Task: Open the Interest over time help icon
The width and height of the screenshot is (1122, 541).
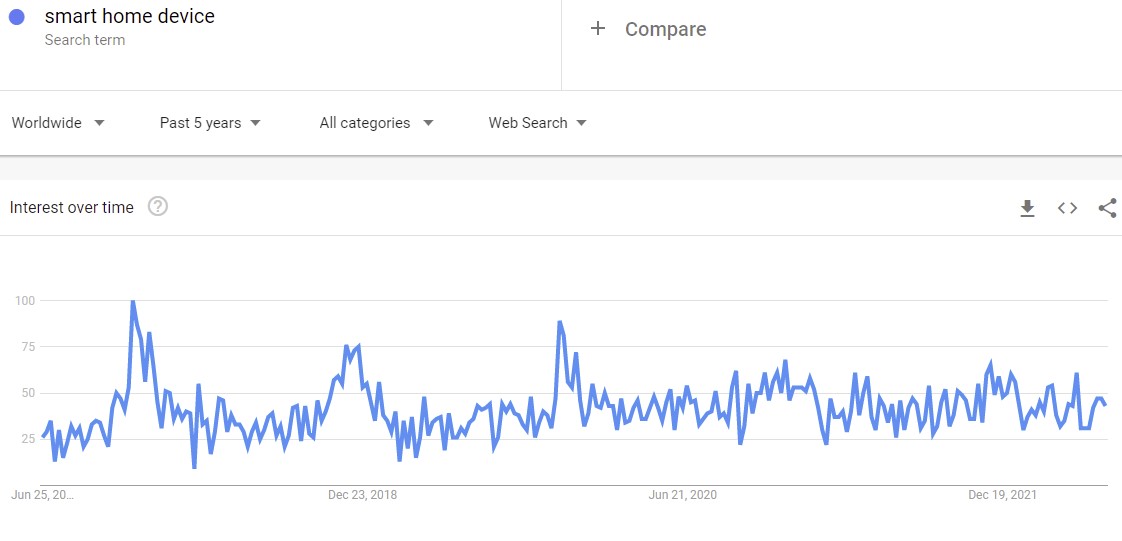Action: tap(158, 207)
